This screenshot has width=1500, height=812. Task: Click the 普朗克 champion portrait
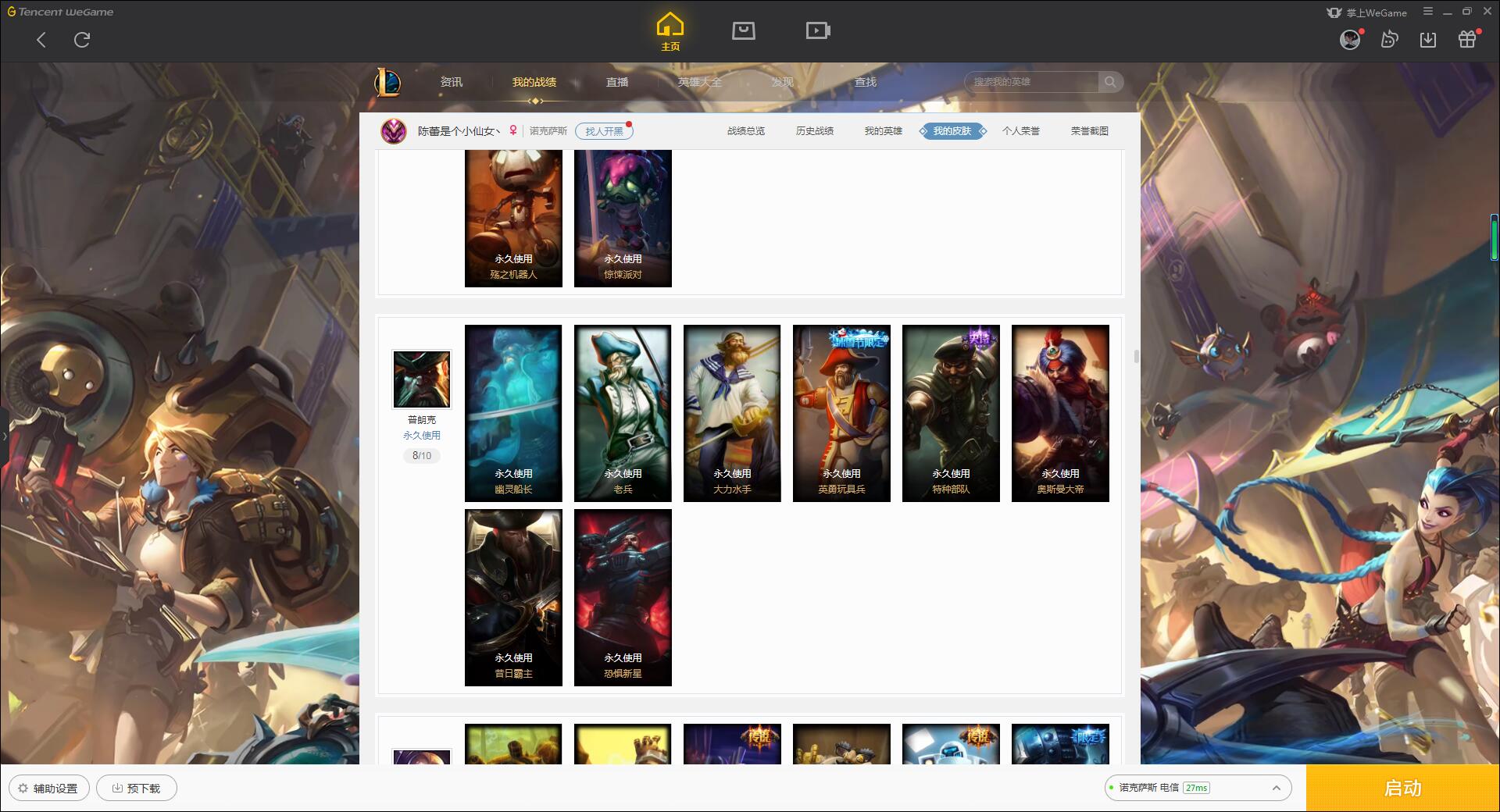pos(422,379)
